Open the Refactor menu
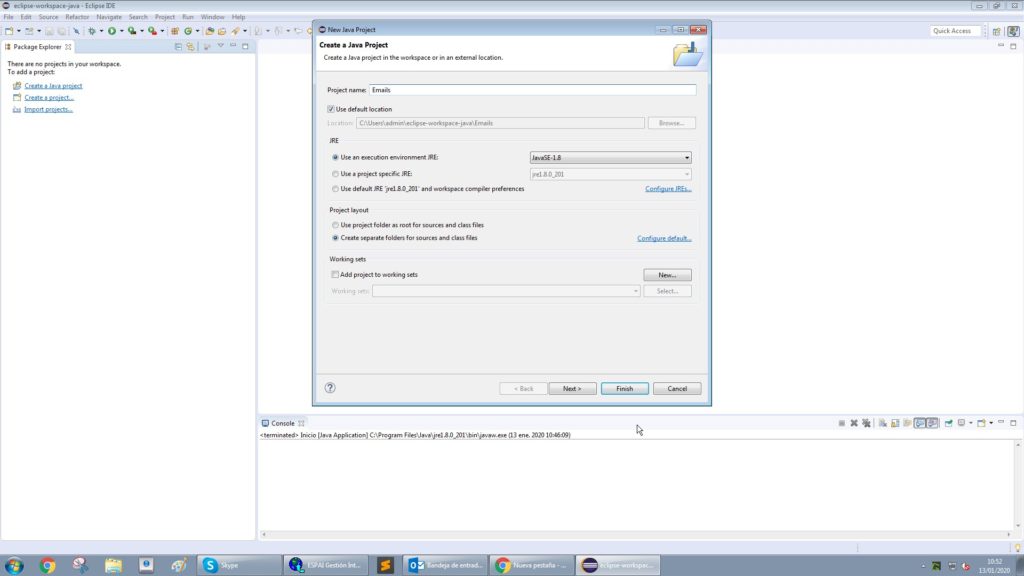 pyautogui.click(x=77, y=17)
